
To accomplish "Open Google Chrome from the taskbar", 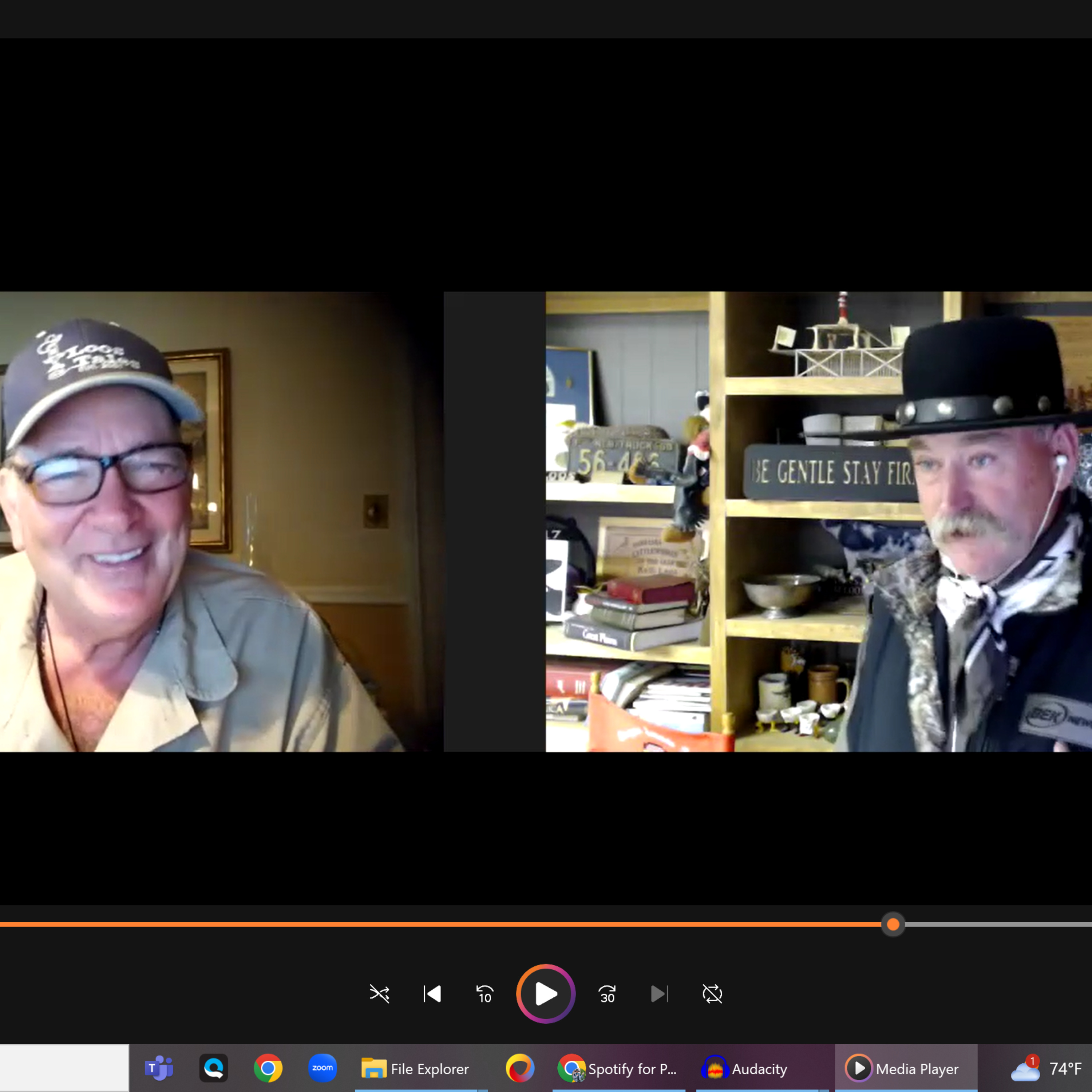I will [268, 1068].
